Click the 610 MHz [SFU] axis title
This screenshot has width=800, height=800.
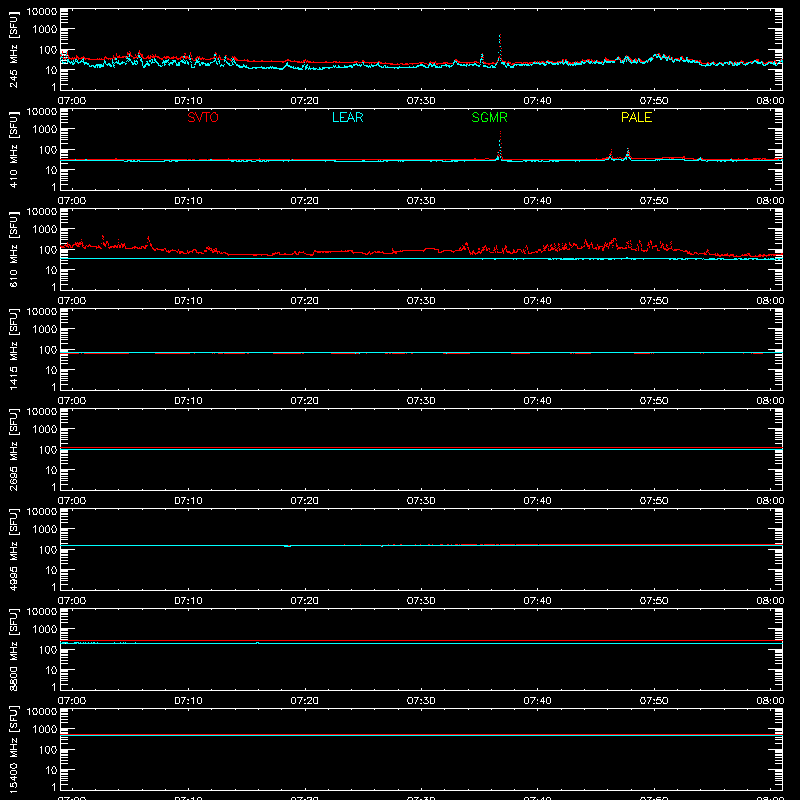point(13,249)
